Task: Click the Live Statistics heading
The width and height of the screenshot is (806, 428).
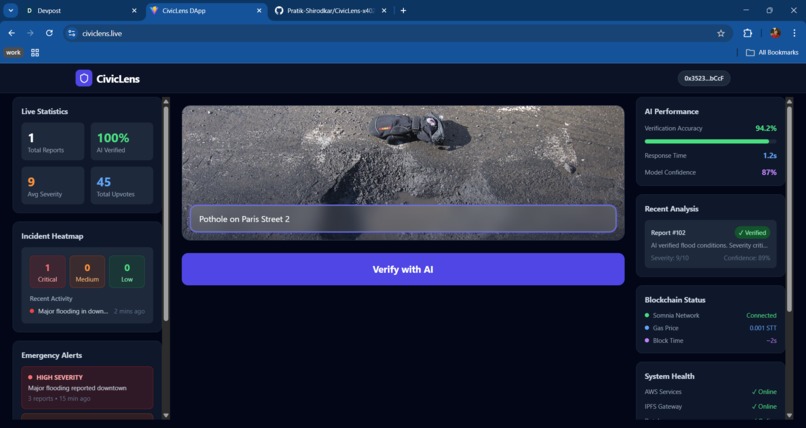Action: point(44,111)
